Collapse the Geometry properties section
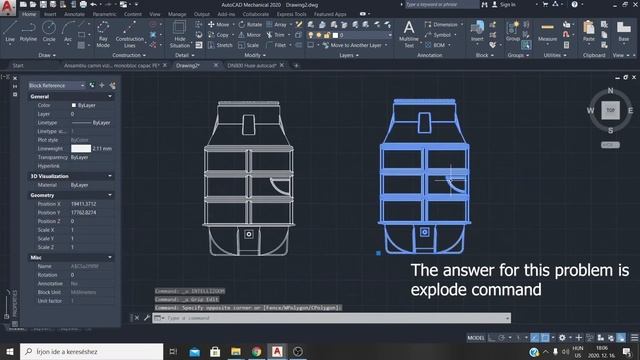 110,195
